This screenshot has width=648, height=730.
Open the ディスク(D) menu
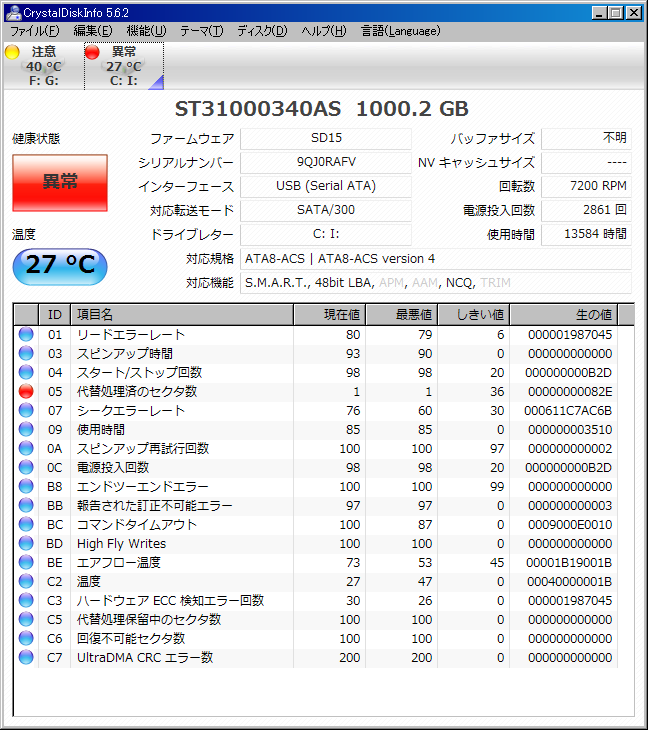262,31
